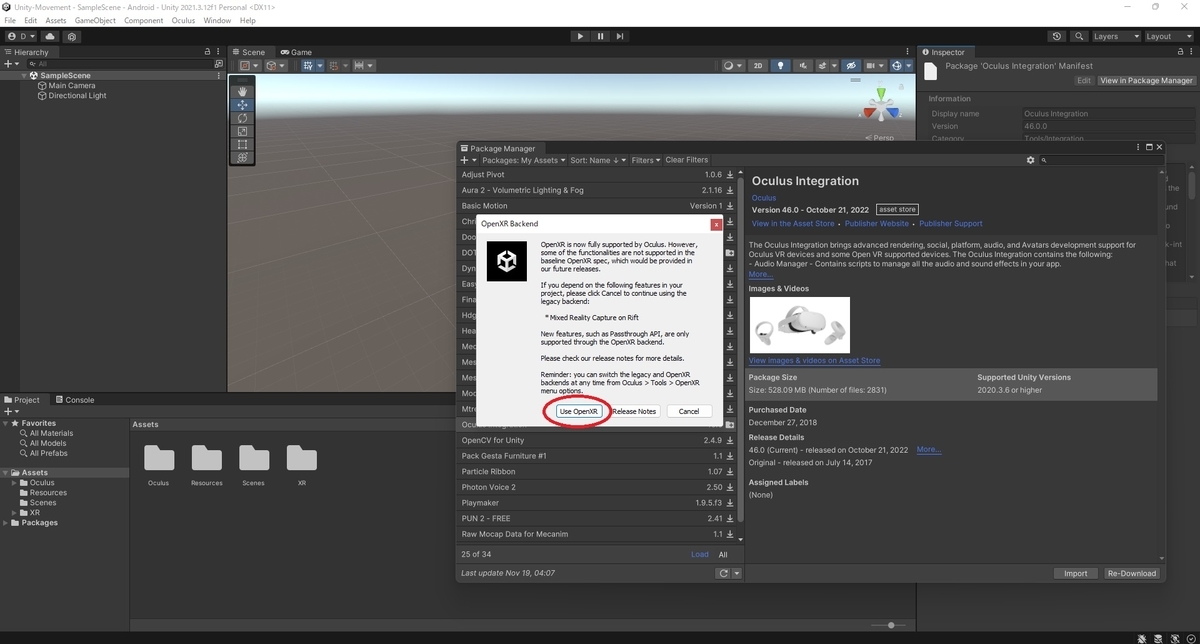Select the Transform tool in Scene toolbar

[242, 157]
